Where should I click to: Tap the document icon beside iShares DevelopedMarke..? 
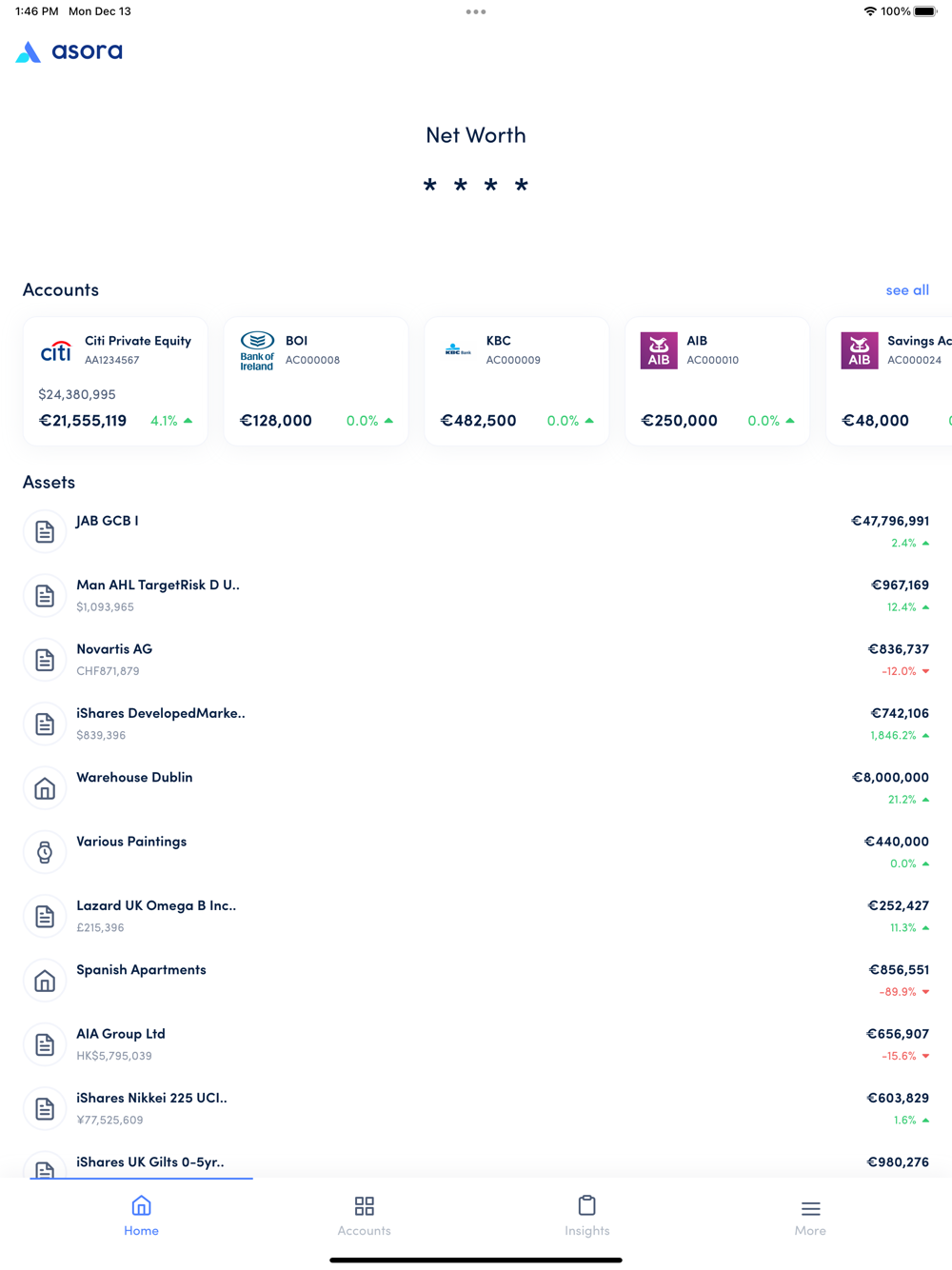click(x=45, y=724)
